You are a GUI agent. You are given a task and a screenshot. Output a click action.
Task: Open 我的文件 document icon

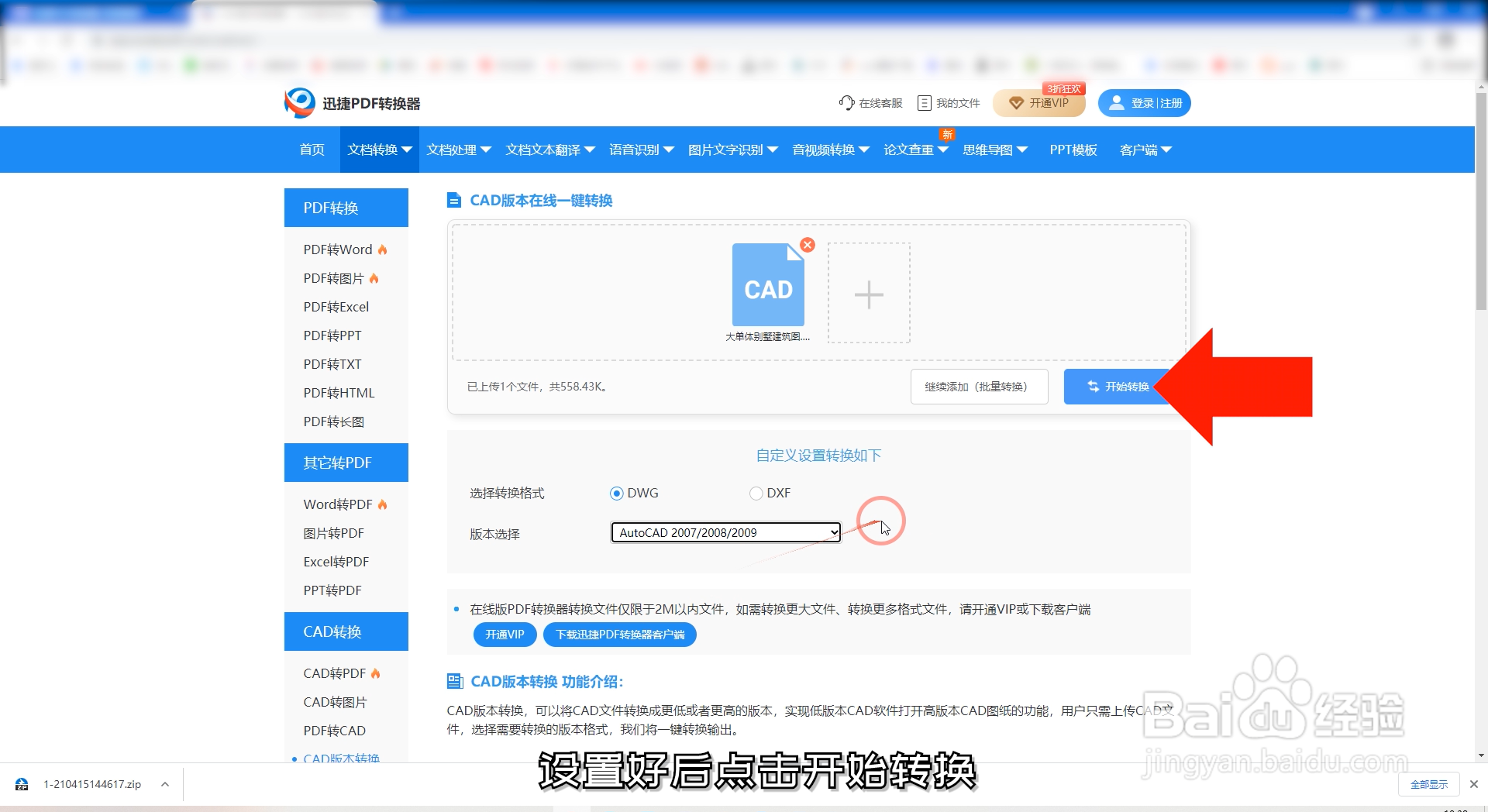pos(924,103)
